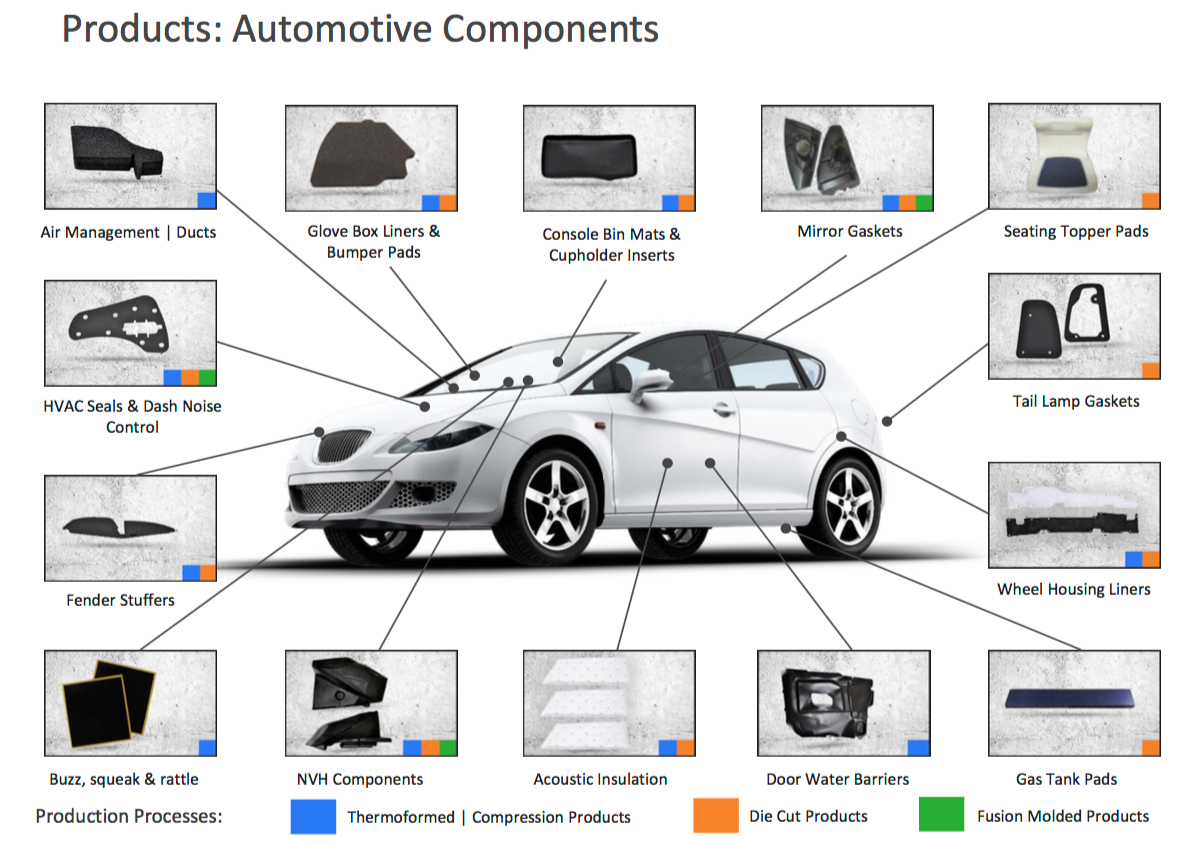Click the white car's rear wheel
Image resolution: width=1187 pixels, height=842 pixels.
(847, 507)
